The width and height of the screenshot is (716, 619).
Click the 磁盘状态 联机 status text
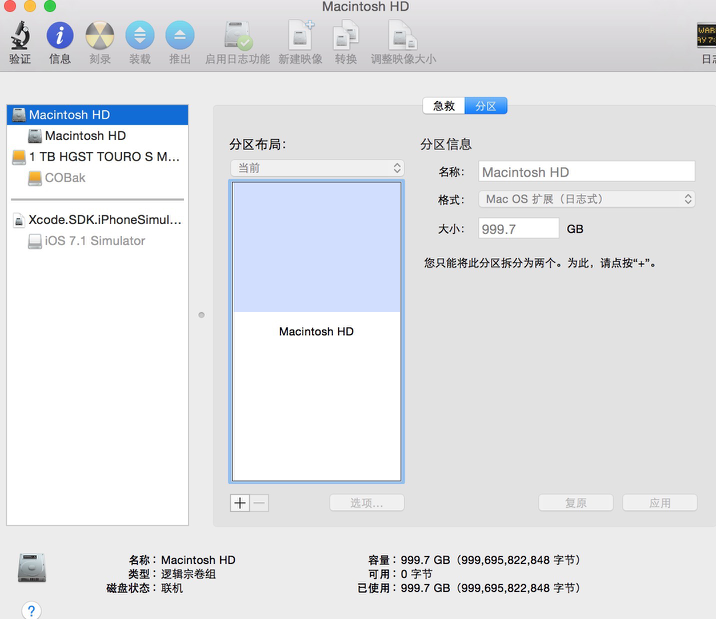tap(144, 588)
